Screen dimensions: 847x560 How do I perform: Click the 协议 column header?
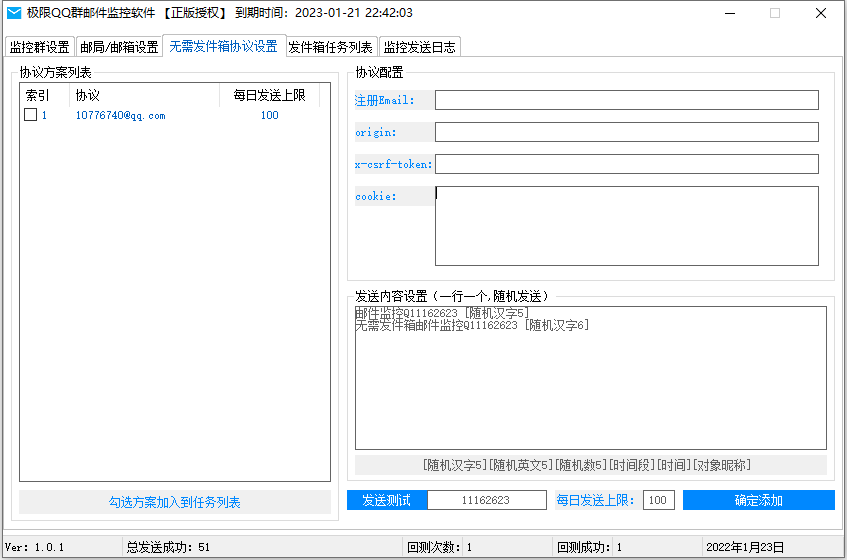144,96
